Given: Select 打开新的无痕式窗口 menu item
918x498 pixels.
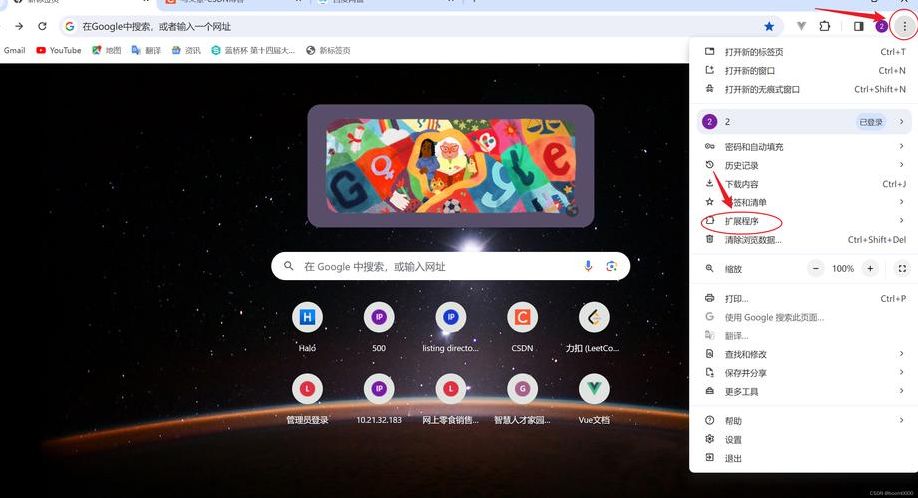Looking at the screenshot, I should (x=805, y=89).
